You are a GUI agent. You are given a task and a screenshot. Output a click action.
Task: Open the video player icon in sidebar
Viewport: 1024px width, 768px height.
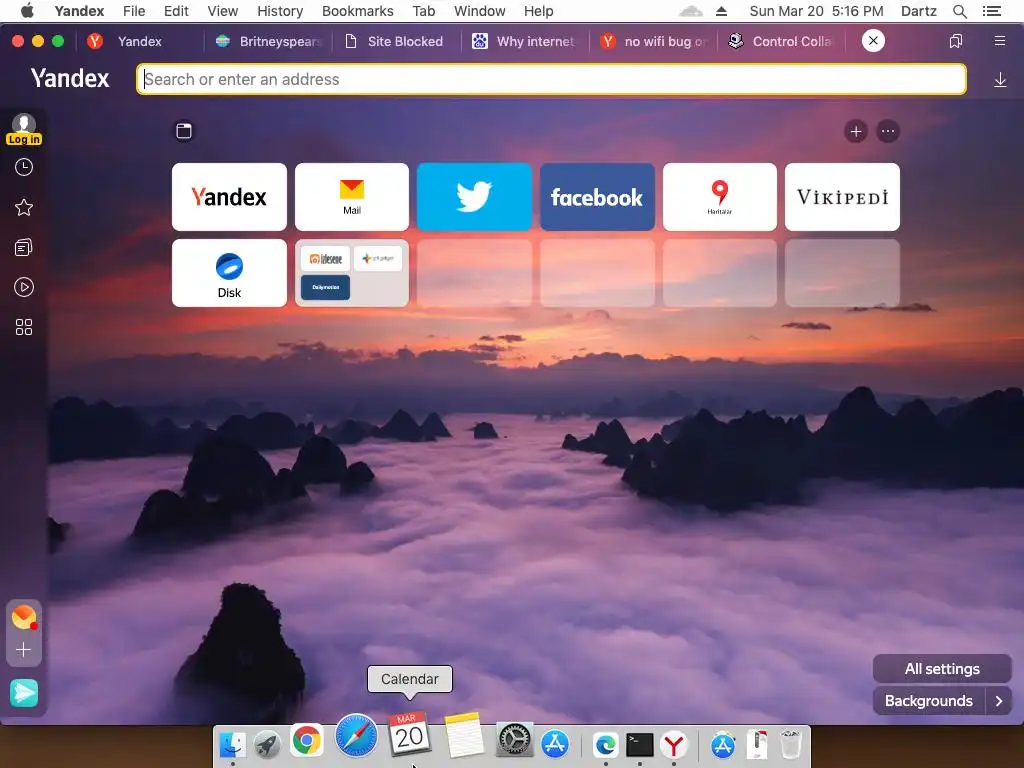pos(24,287)
